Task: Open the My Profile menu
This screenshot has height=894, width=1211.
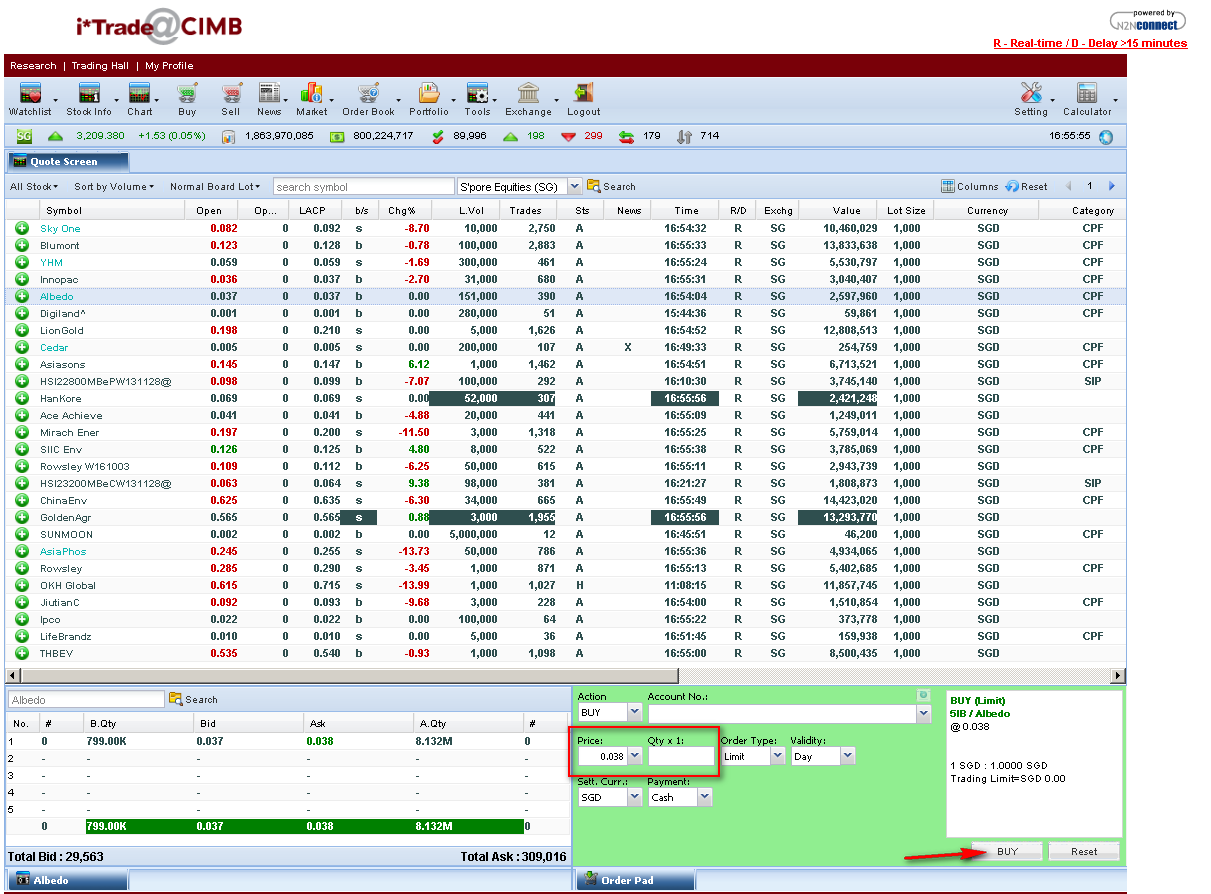Action: coord(169,66)
